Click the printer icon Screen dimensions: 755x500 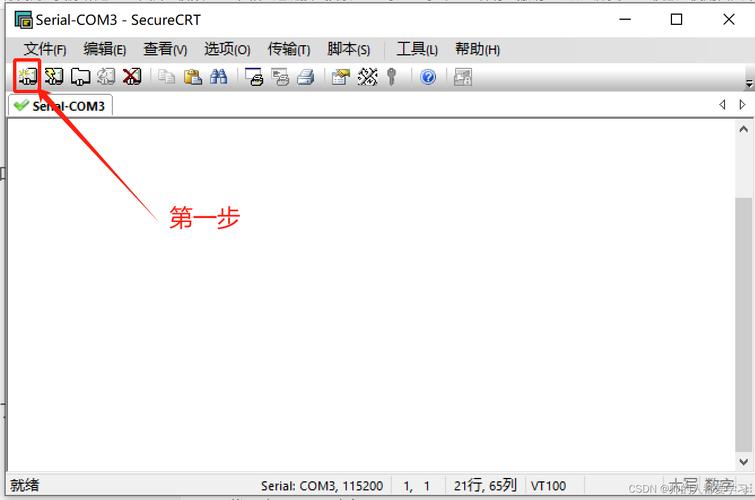coord(306,77)
